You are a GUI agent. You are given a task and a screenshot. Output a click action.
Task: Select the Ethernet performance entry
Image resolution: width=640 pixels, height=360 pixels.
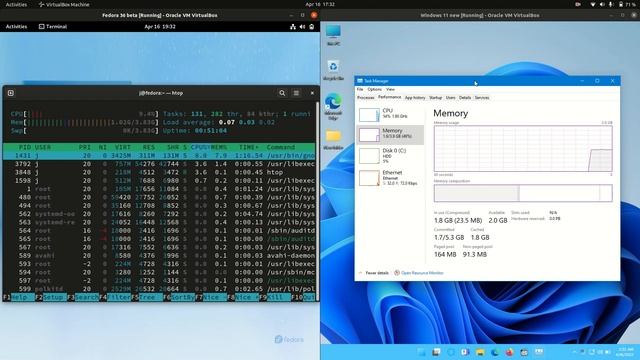click(391, 178)
